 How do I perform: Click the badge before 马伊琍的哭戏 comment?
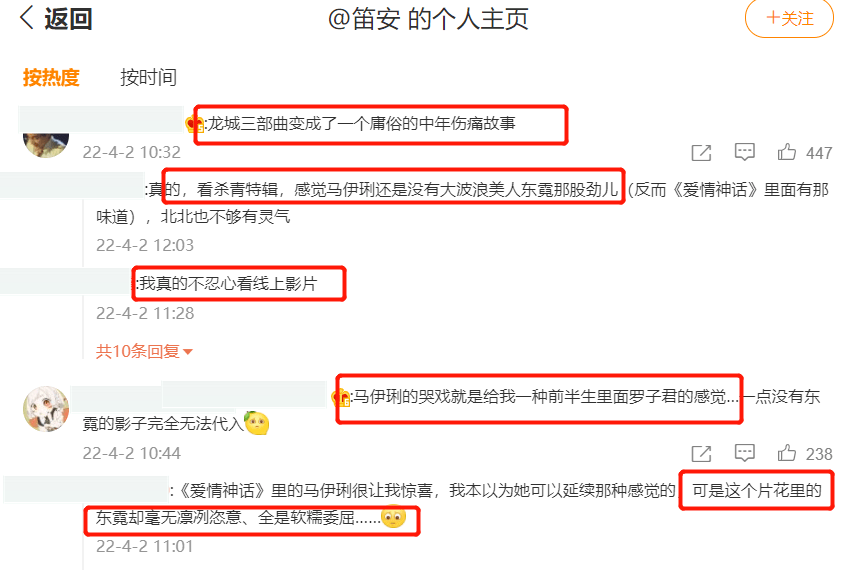[341, 397]
